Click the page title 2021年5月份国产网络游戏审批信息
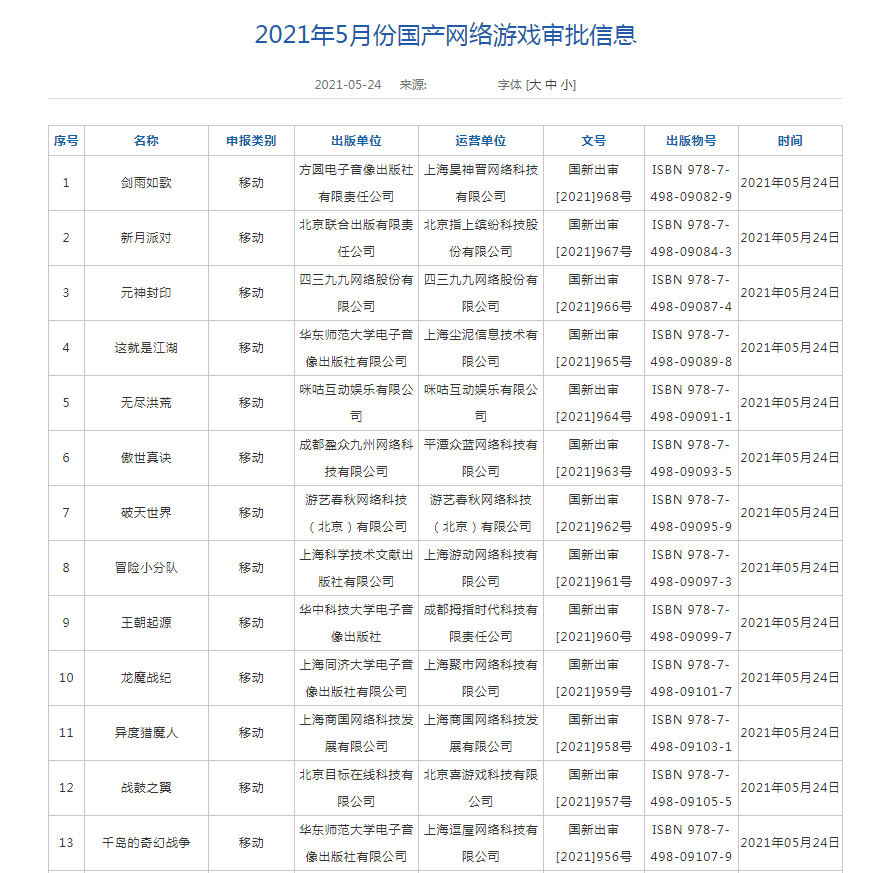890x873 pixels. point(446,35)
